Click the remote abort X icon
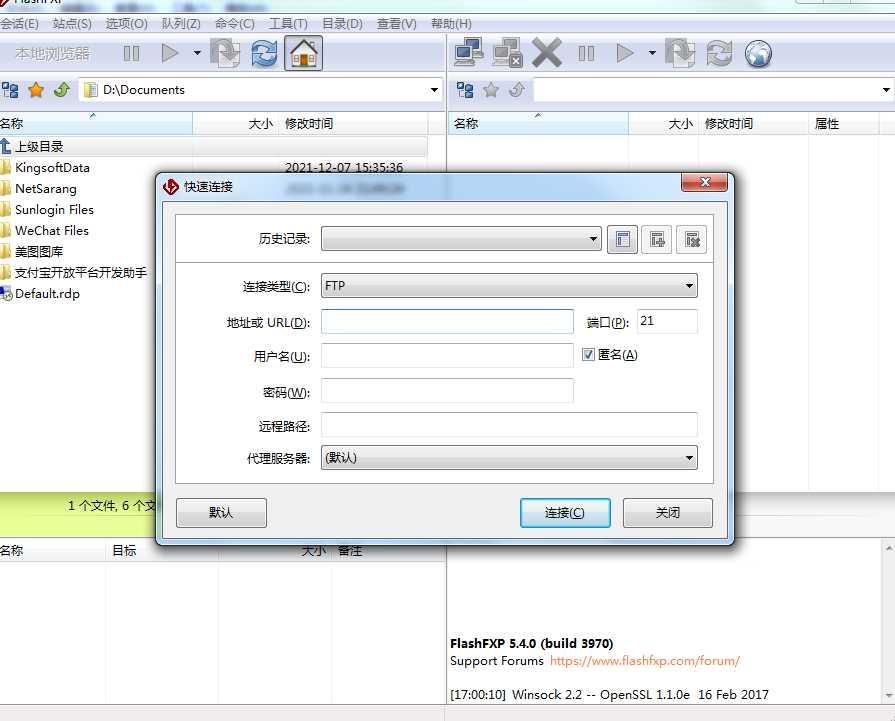The height and width of the screenshot is (721, 895). [x=547, y=53]
